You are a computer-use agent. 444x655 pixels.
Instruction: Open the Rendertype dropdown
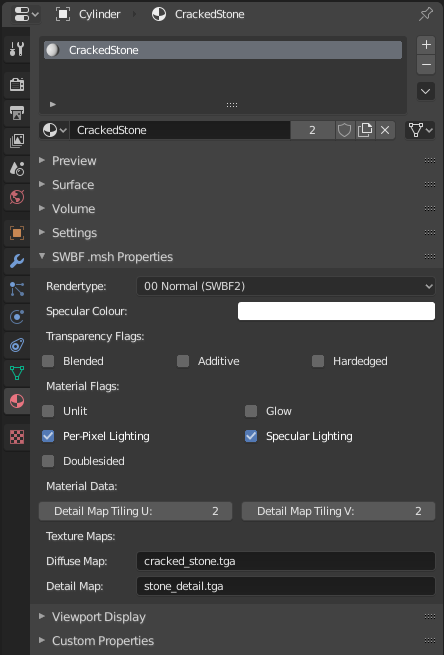pyautogui.click(x=286, y=286)
